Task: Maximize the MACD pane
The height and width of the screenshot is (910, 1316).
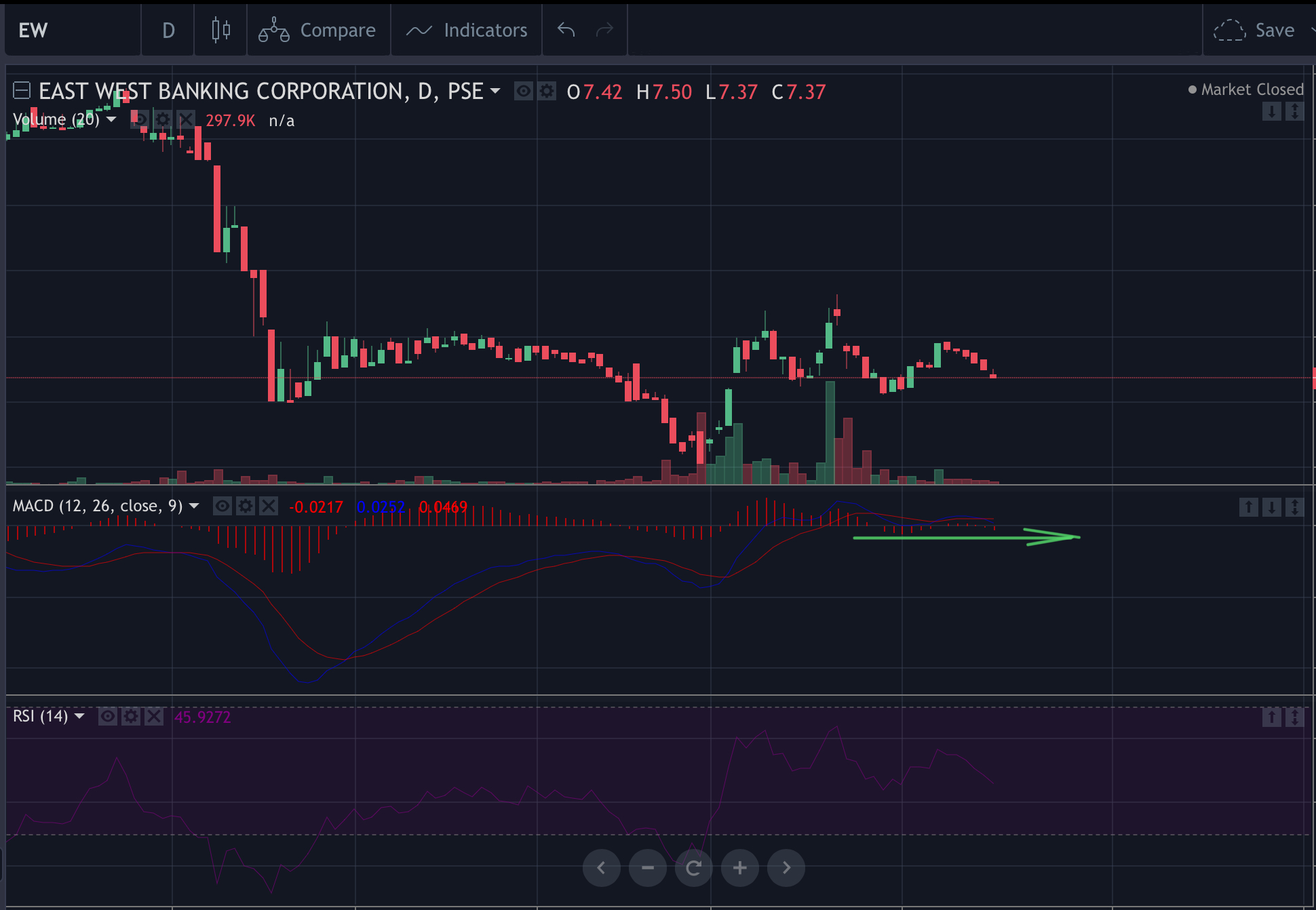Action: (x=1295, y=507)
